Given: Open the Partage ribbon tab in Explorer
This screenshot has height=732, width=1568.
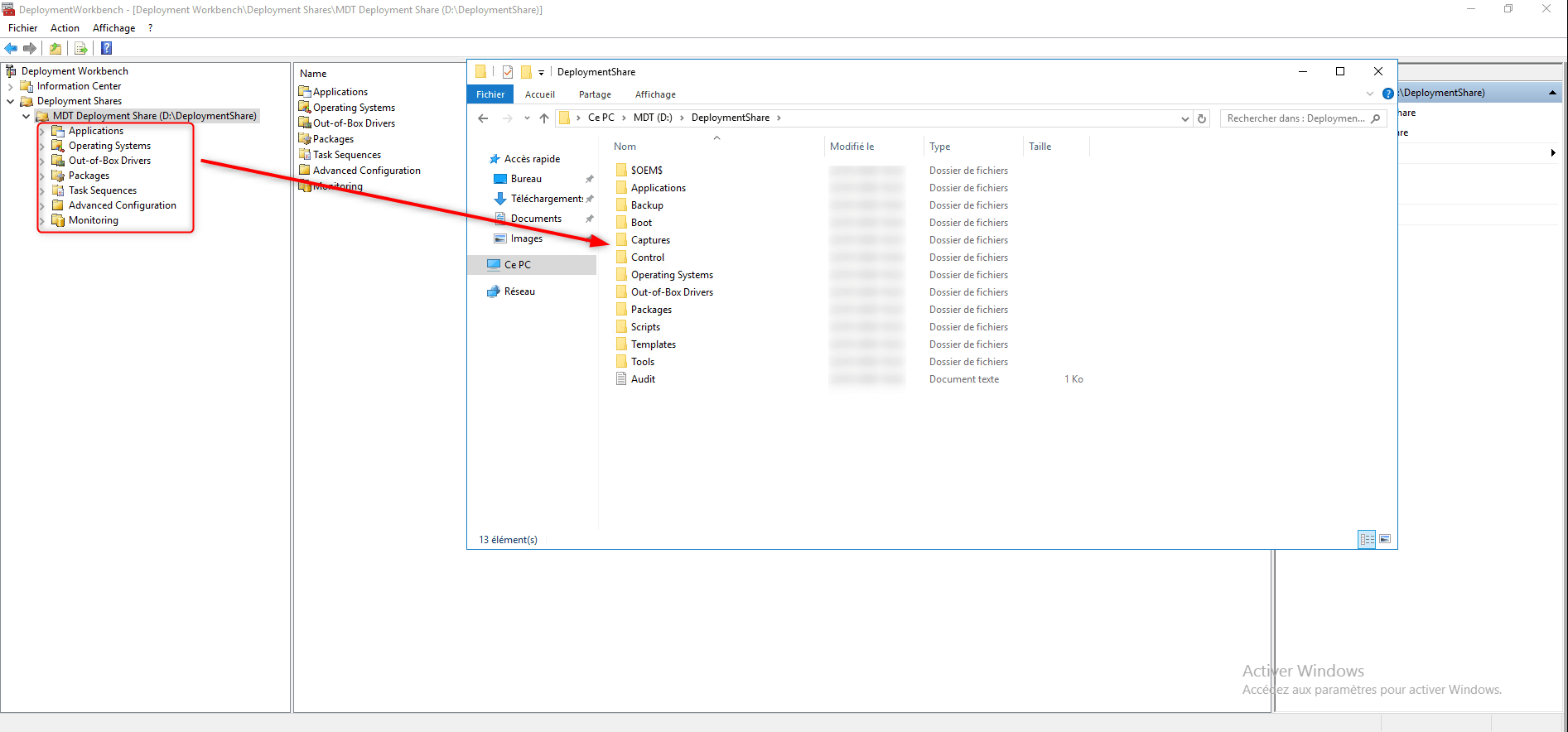Looking at the screenshot, I should [x=595, y=94].
